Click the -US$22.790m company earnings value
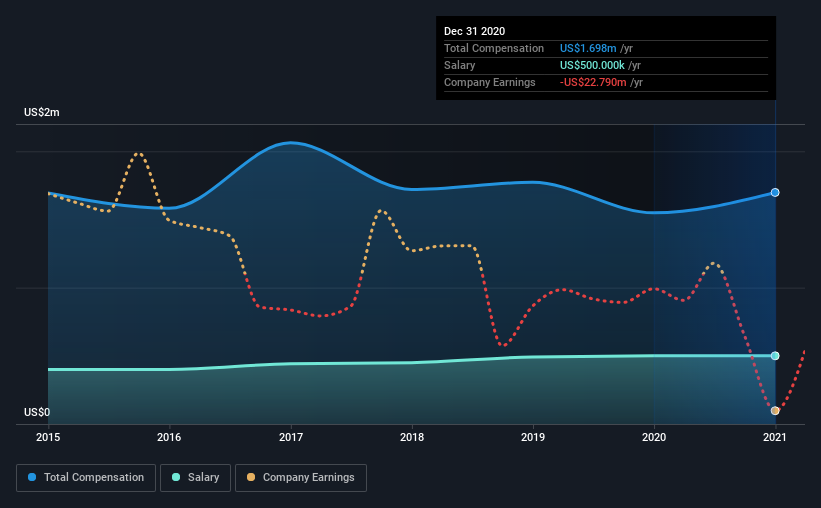This screenshot has height=508, width=821. [593, 82]
